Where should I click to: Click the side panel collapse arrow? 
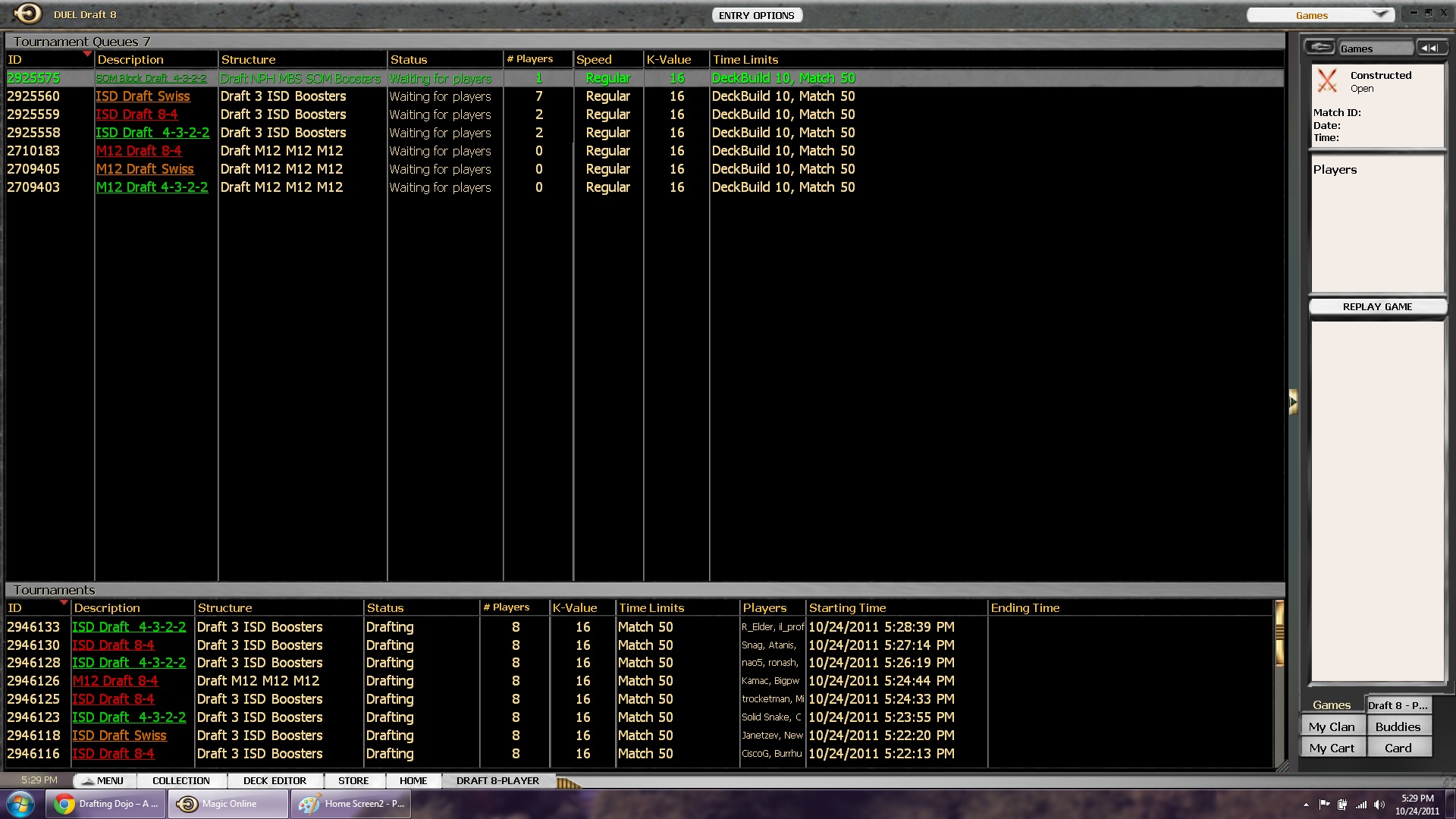[1293, 401]
